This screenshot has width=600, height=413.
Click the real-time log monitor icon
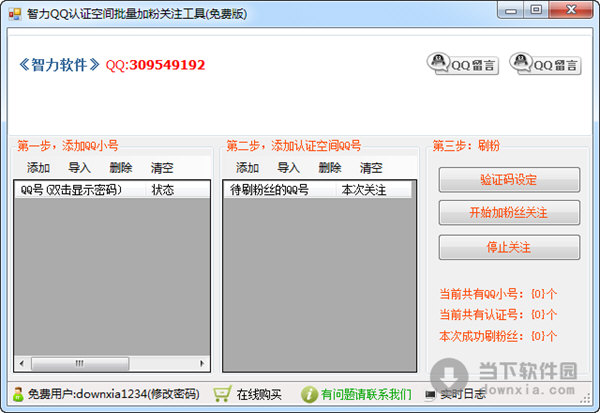click(x=430, y=394)
